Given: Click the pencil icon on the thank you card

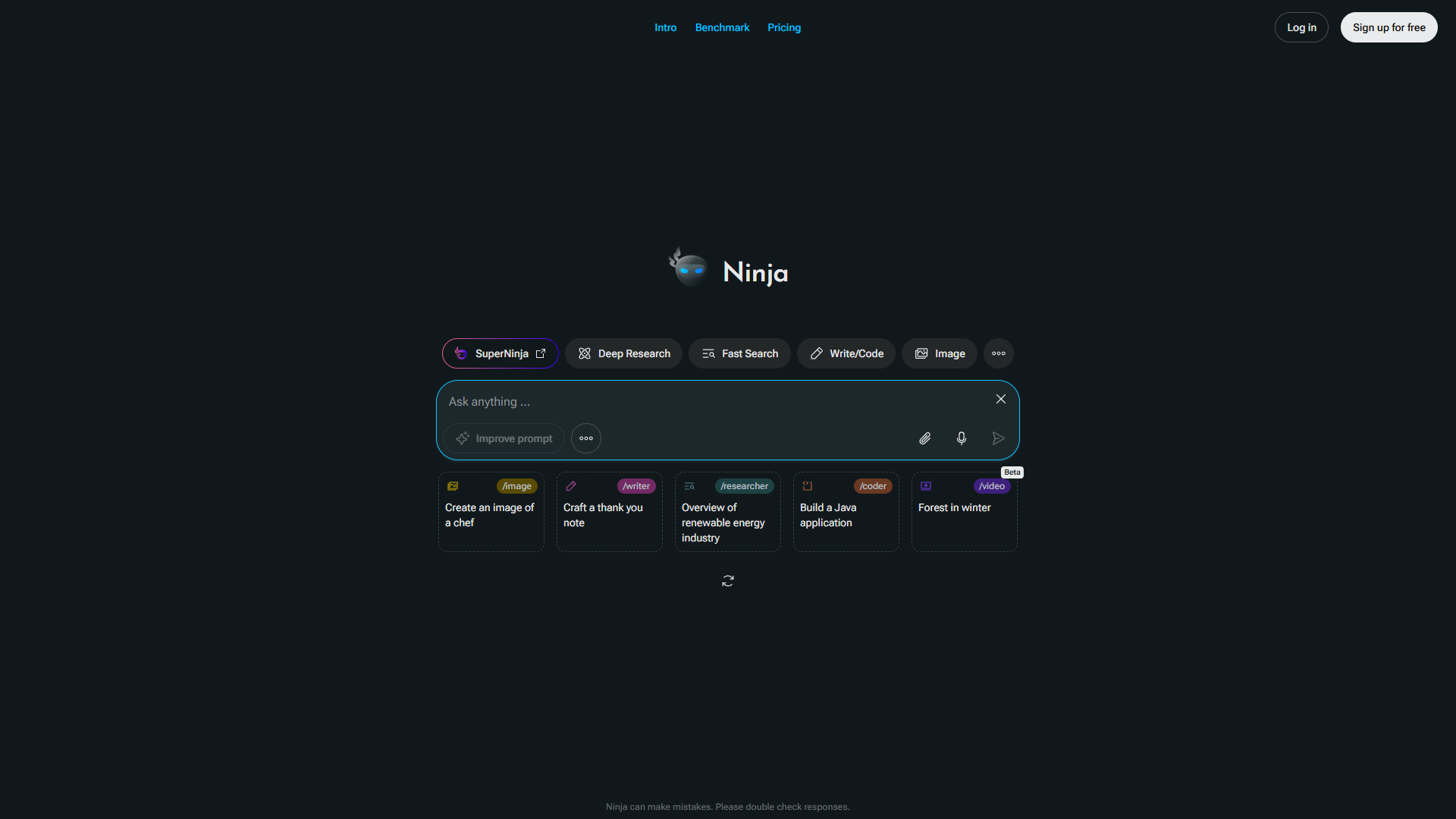Looking at the screenshot, I should 571,486.
